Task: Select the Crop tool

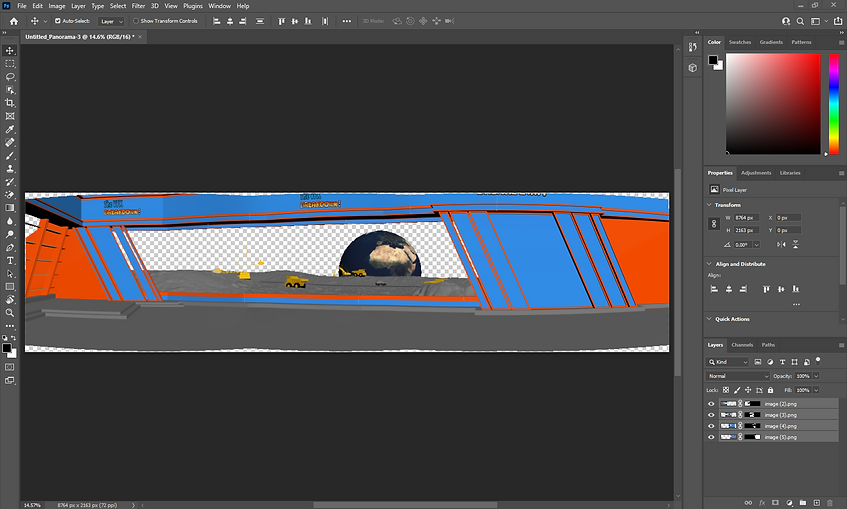Action: [x=10, y=103]
